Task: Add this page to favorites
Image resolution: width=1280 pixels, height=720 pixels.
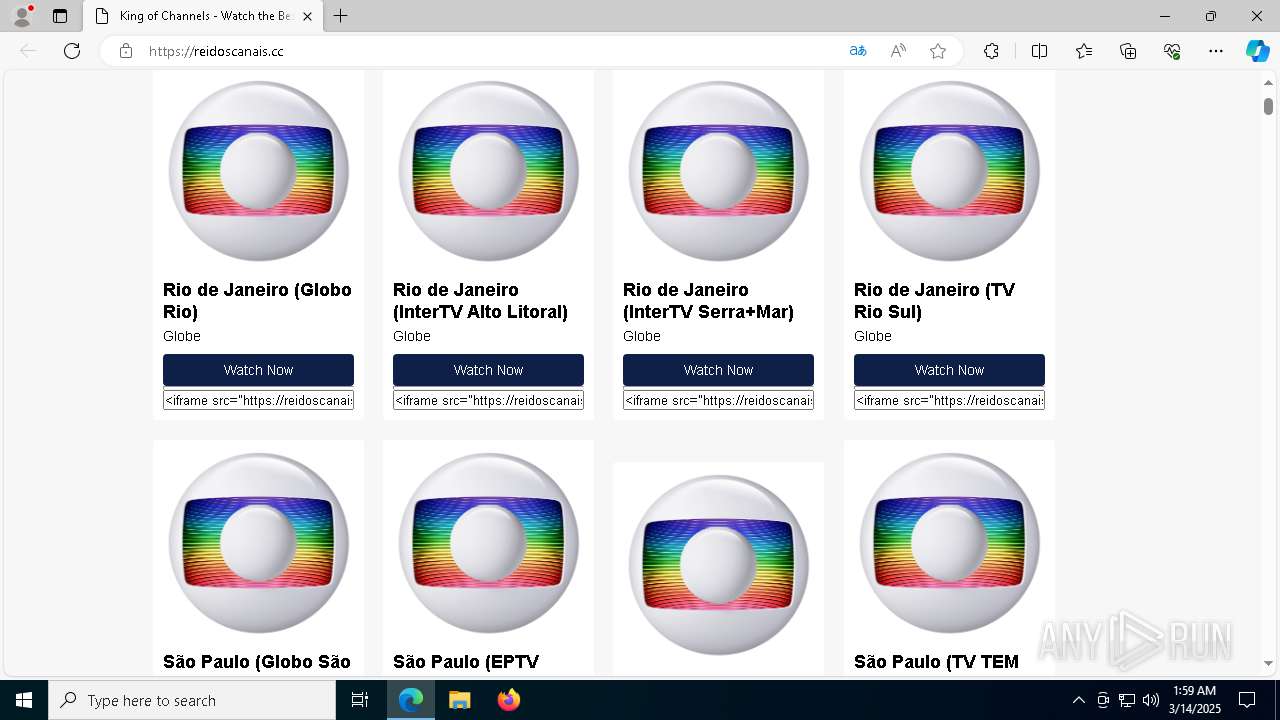Action: coord(938,51)
